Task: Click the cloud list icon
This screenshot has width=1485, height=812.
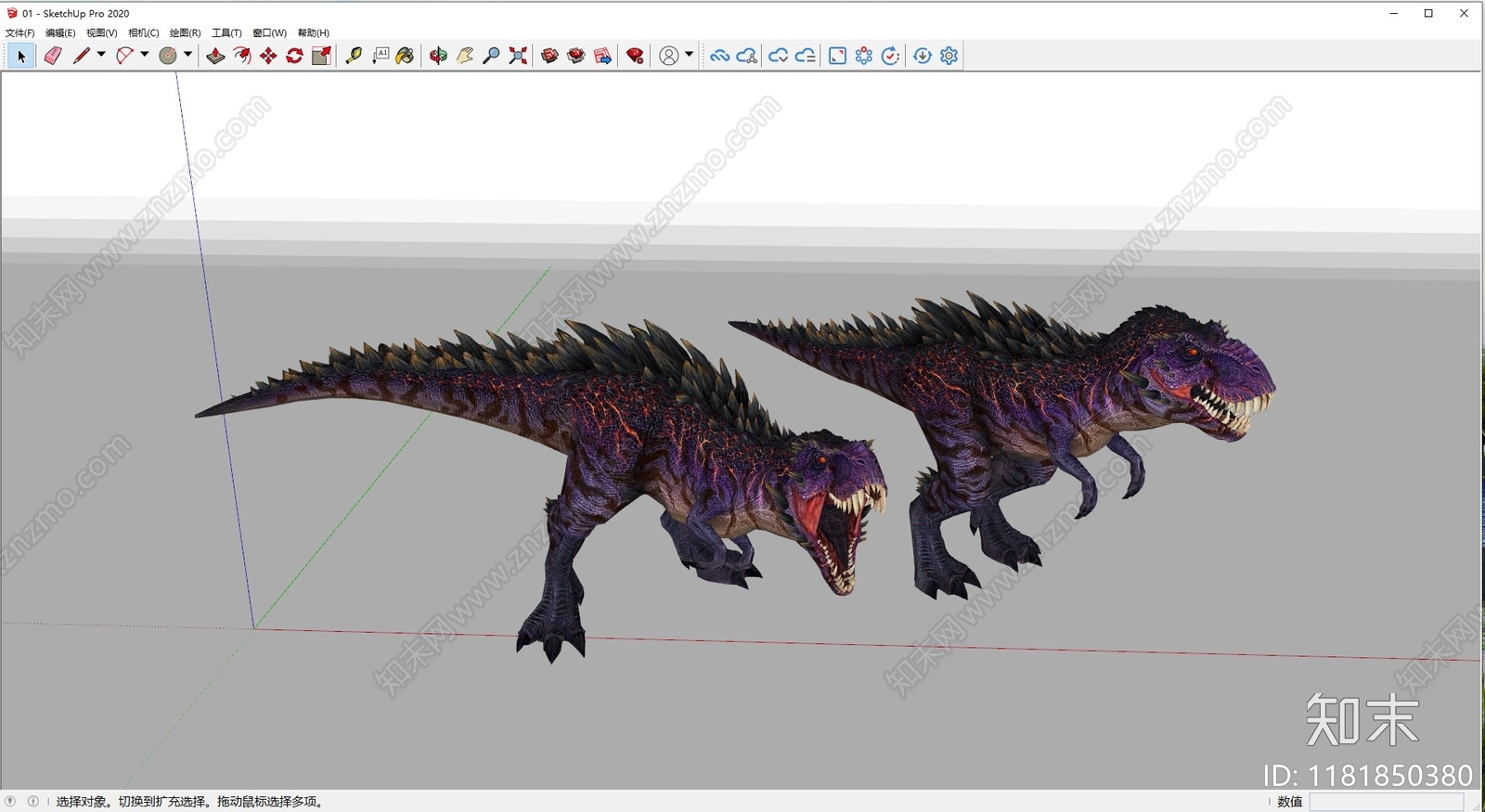Action: pos(806,57)
